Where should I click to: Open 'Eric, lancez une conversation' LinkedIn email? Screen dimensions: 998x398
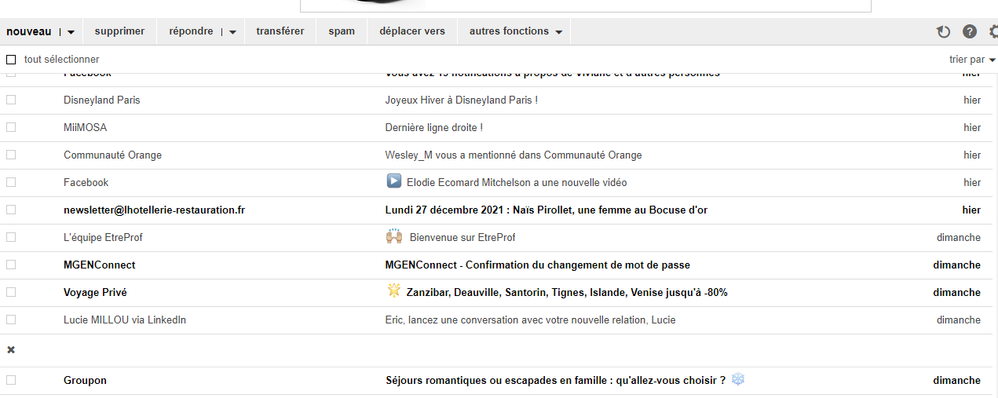point(530,320)
